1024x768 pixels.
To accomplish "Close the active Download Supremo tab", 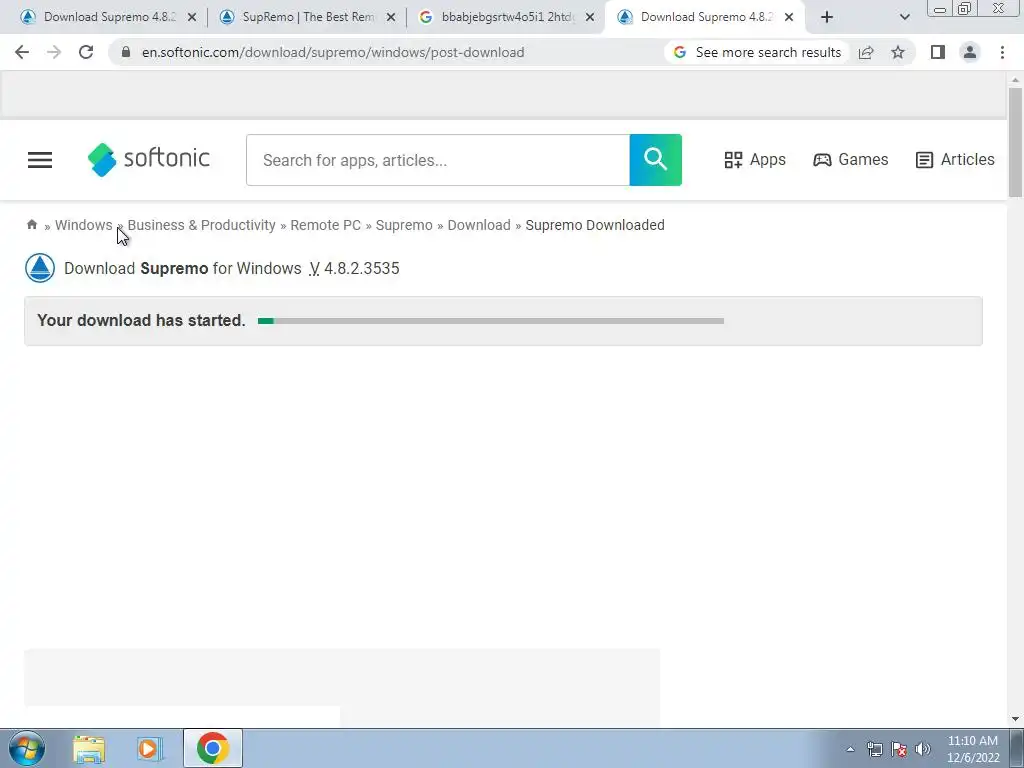I will (789, 18).
